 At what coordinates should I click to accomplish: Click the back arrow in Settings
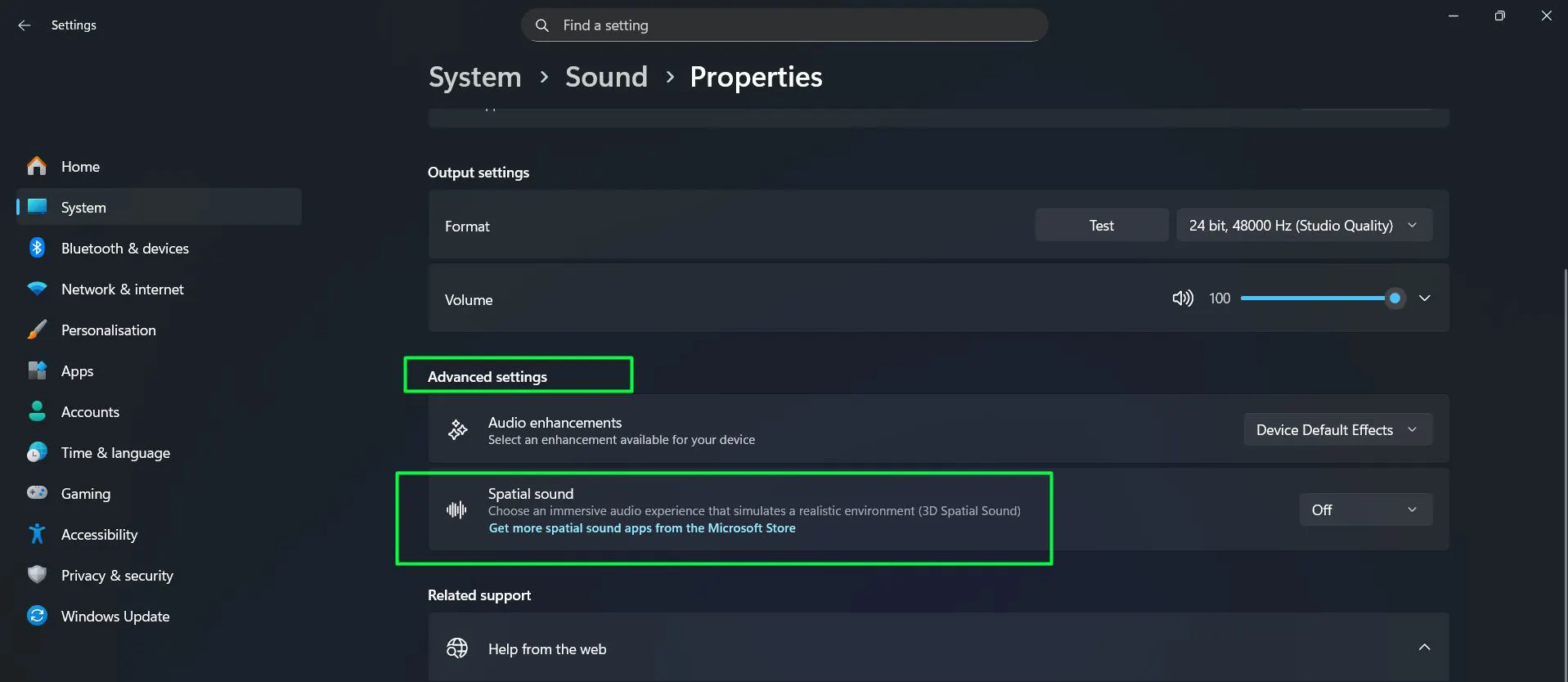pyautogui.click(x=25, y=25)
